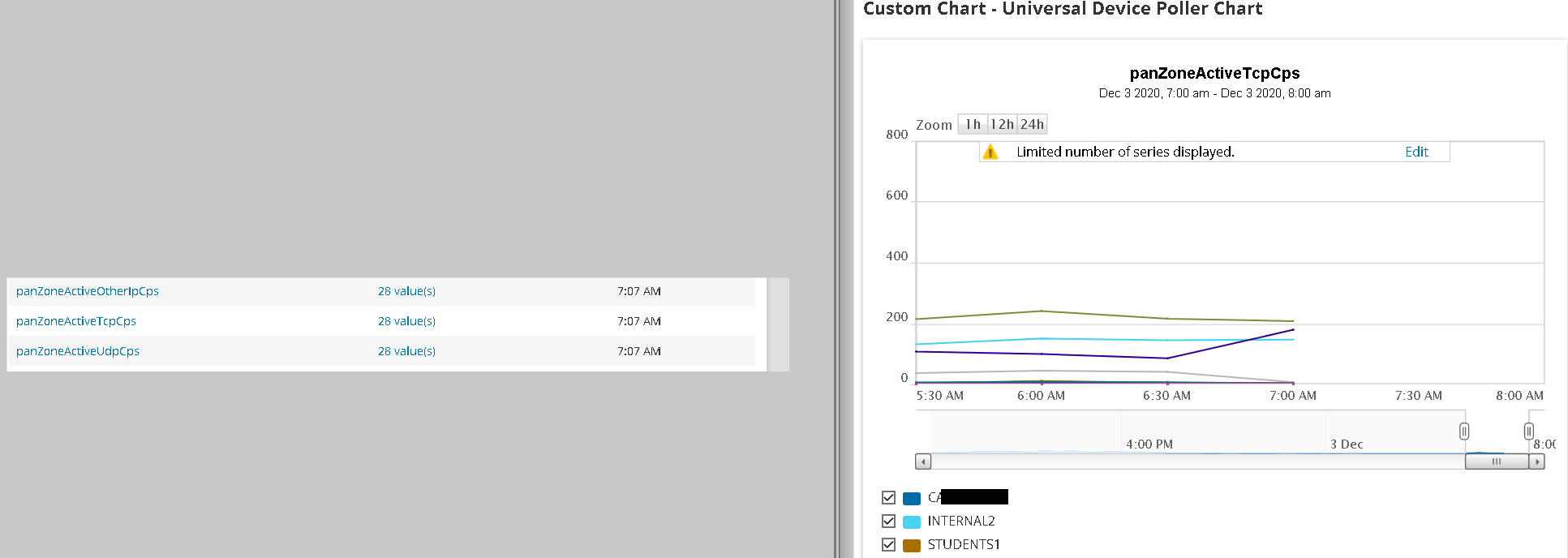
Task: Open 28 value(s) for panZoneActiveOtherIpCps
Action: pos(406,291)
